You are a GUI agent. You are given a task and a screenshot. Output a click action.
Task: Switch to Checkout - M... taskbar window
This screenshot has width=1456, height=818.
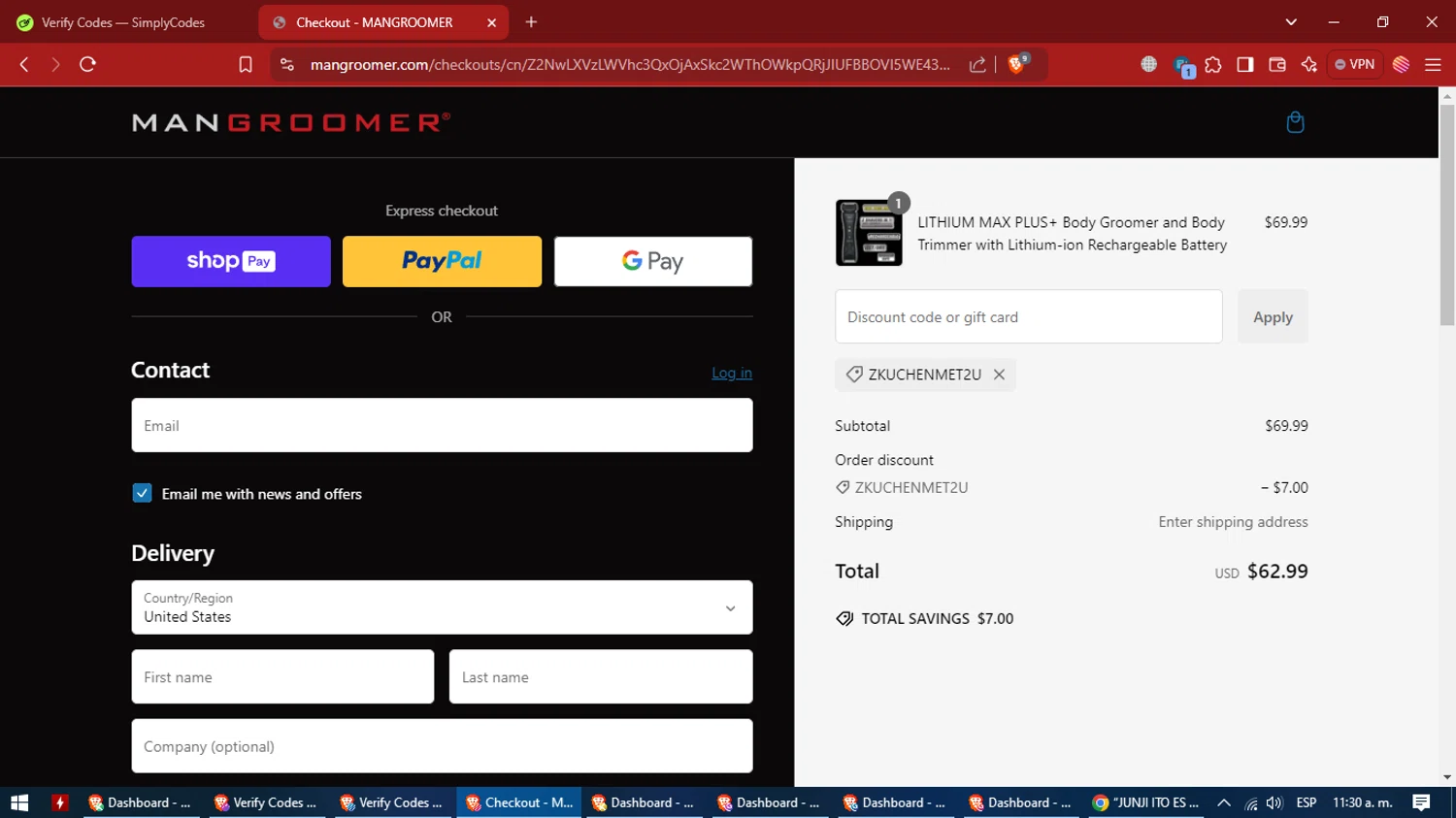[x=519, y=802]
